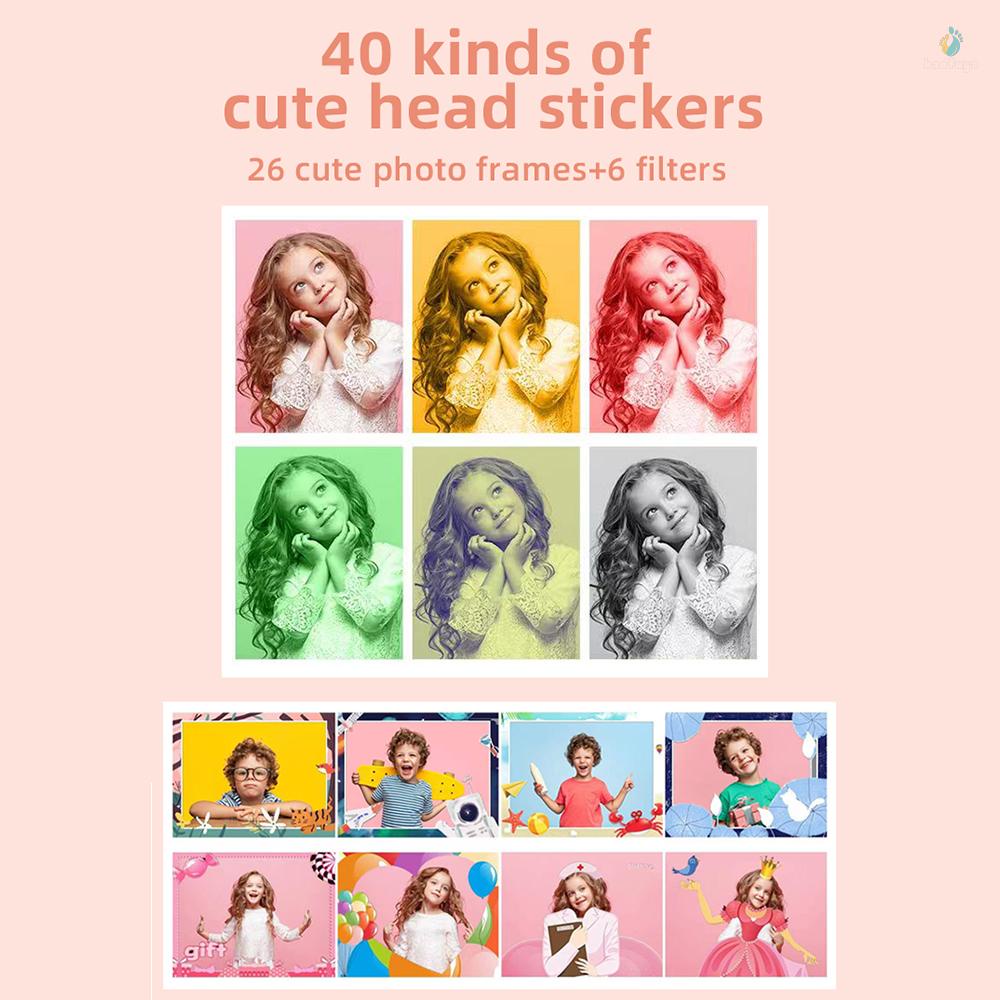
Task: Pick the black and white filter portrait
Action: (x=673, y=553)
